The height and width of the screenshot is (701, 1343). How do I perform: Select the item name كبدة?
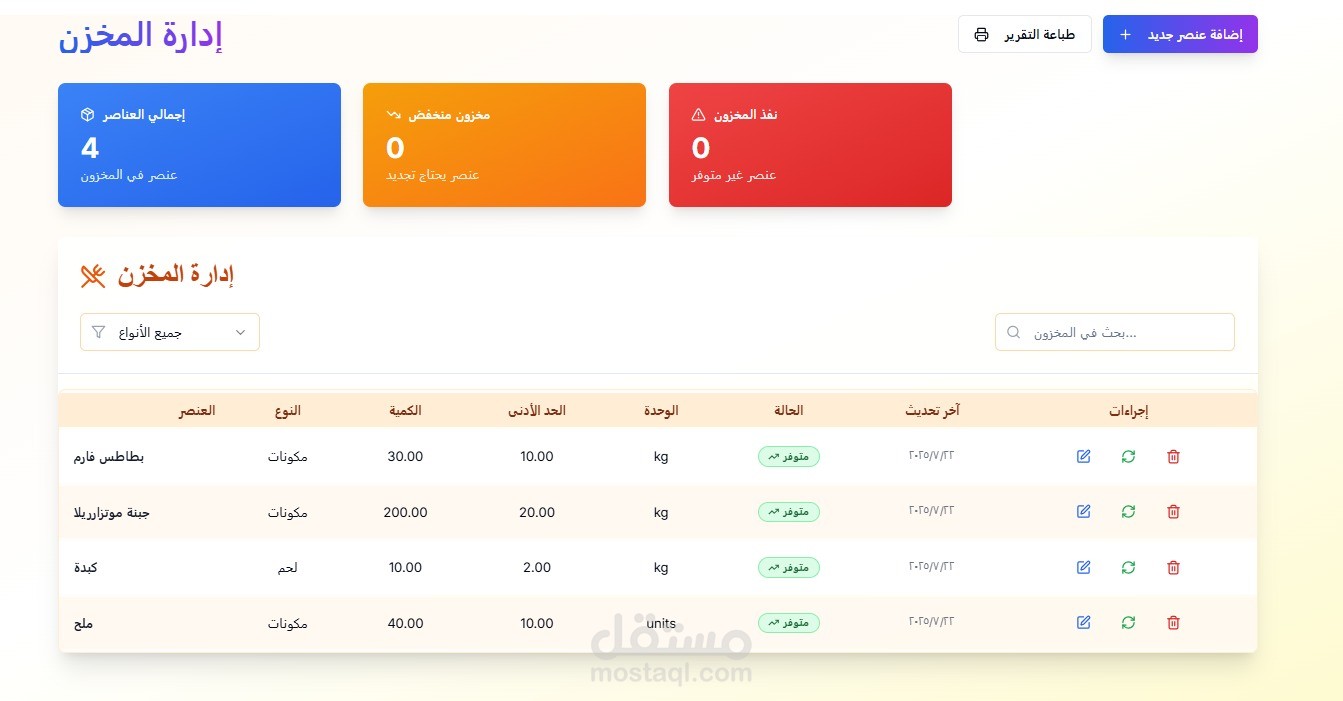[x=86, y=568]
